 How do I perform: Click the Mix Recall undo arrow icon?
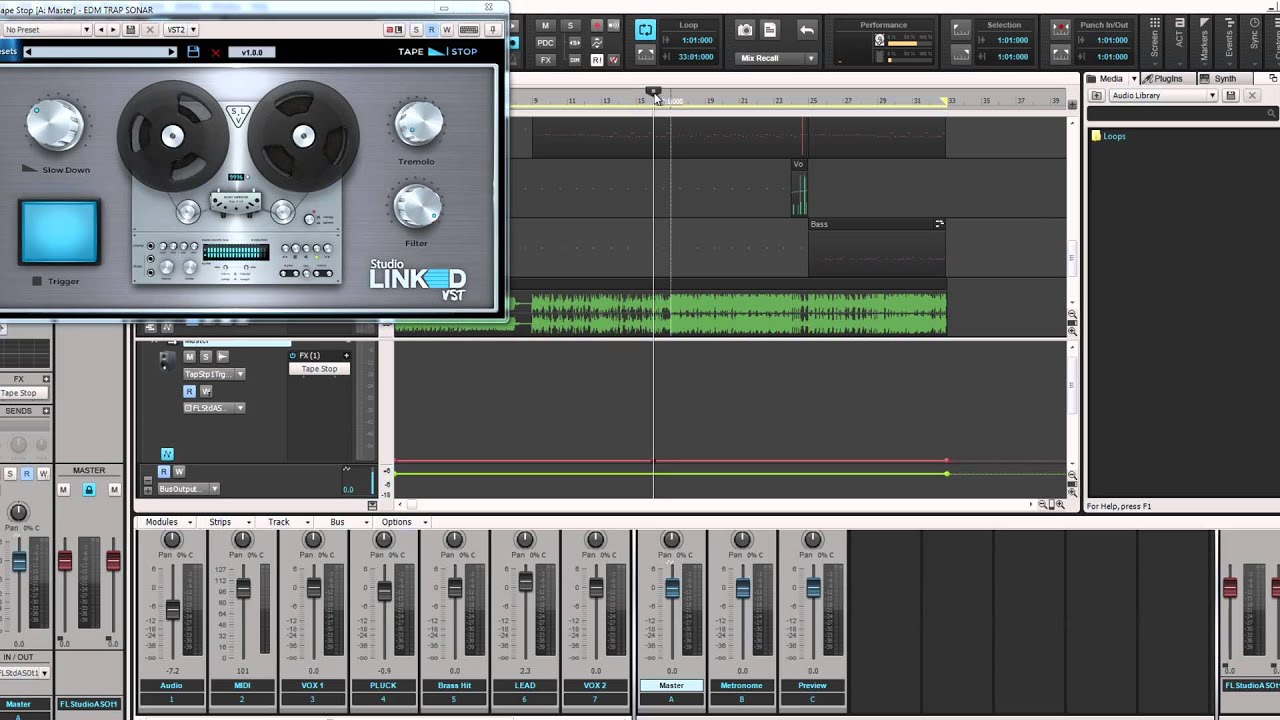tap(806, 30)
